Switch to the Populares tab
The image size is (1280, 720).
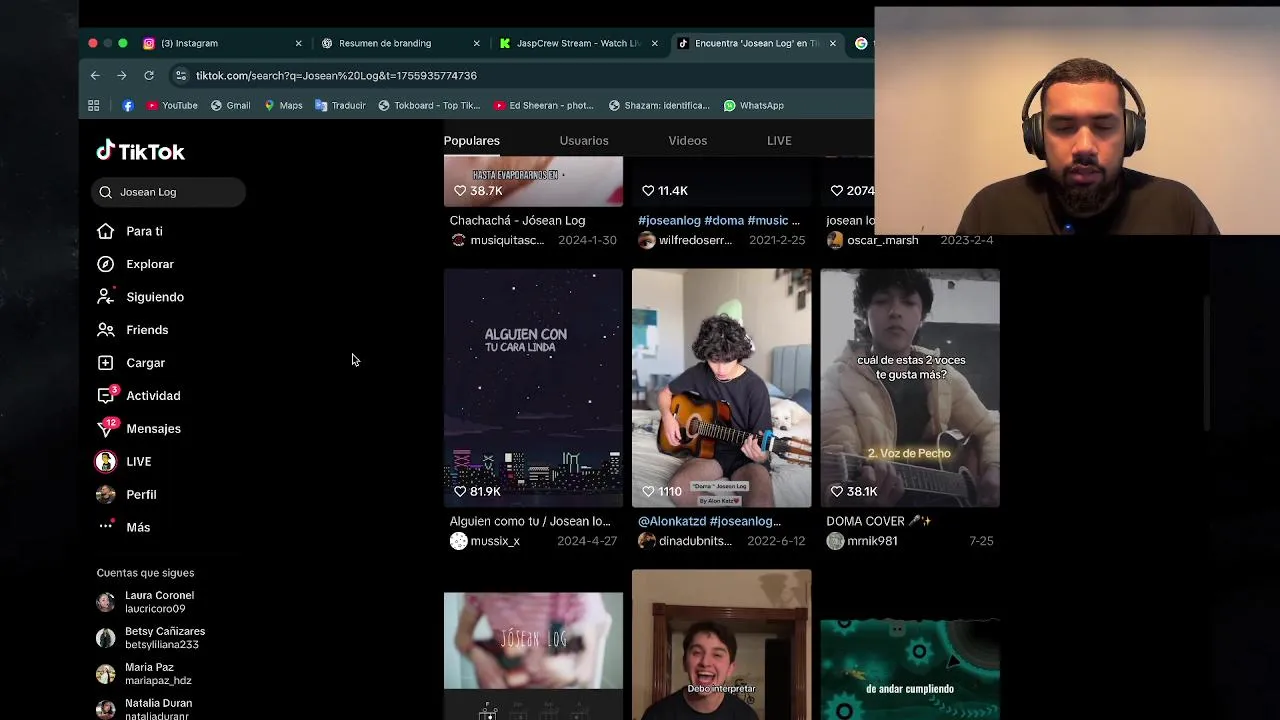click(x=472, y=141)
